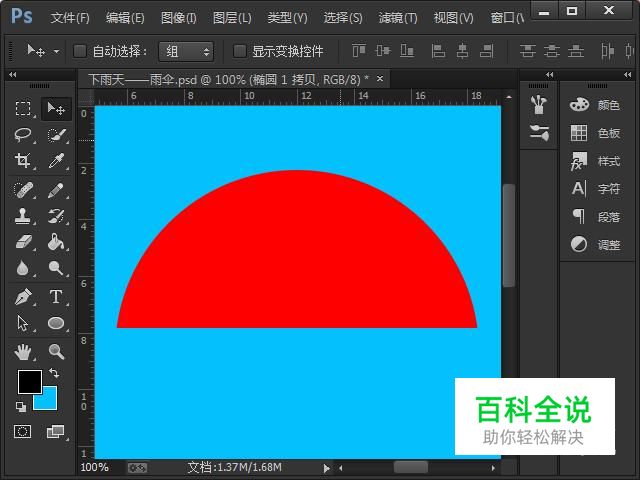Open the 视图(V) menu

tap(453, 18)
